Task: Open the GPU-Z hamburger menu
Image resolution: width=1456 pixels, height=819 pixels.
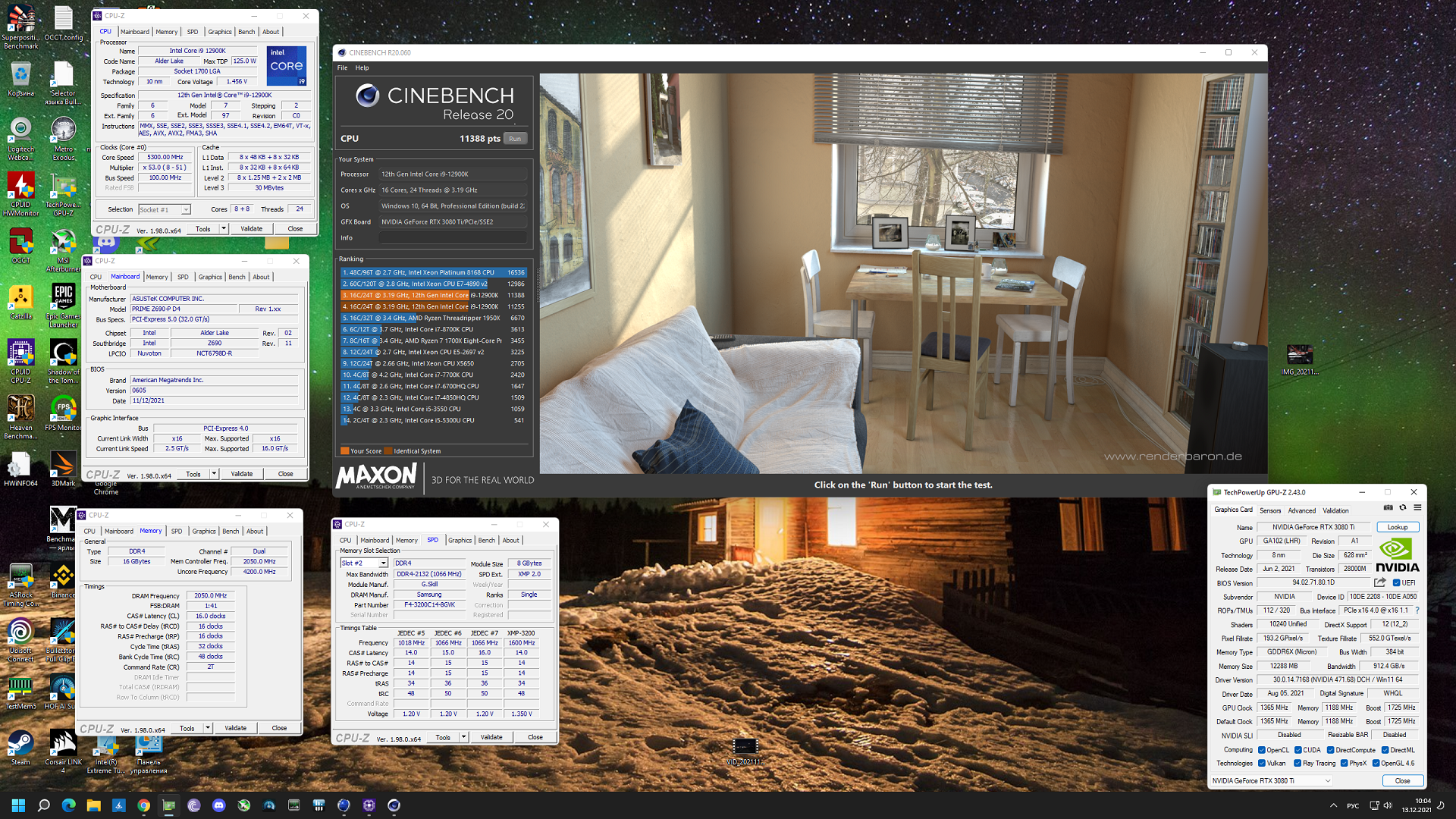Action: click(1417, 508)
